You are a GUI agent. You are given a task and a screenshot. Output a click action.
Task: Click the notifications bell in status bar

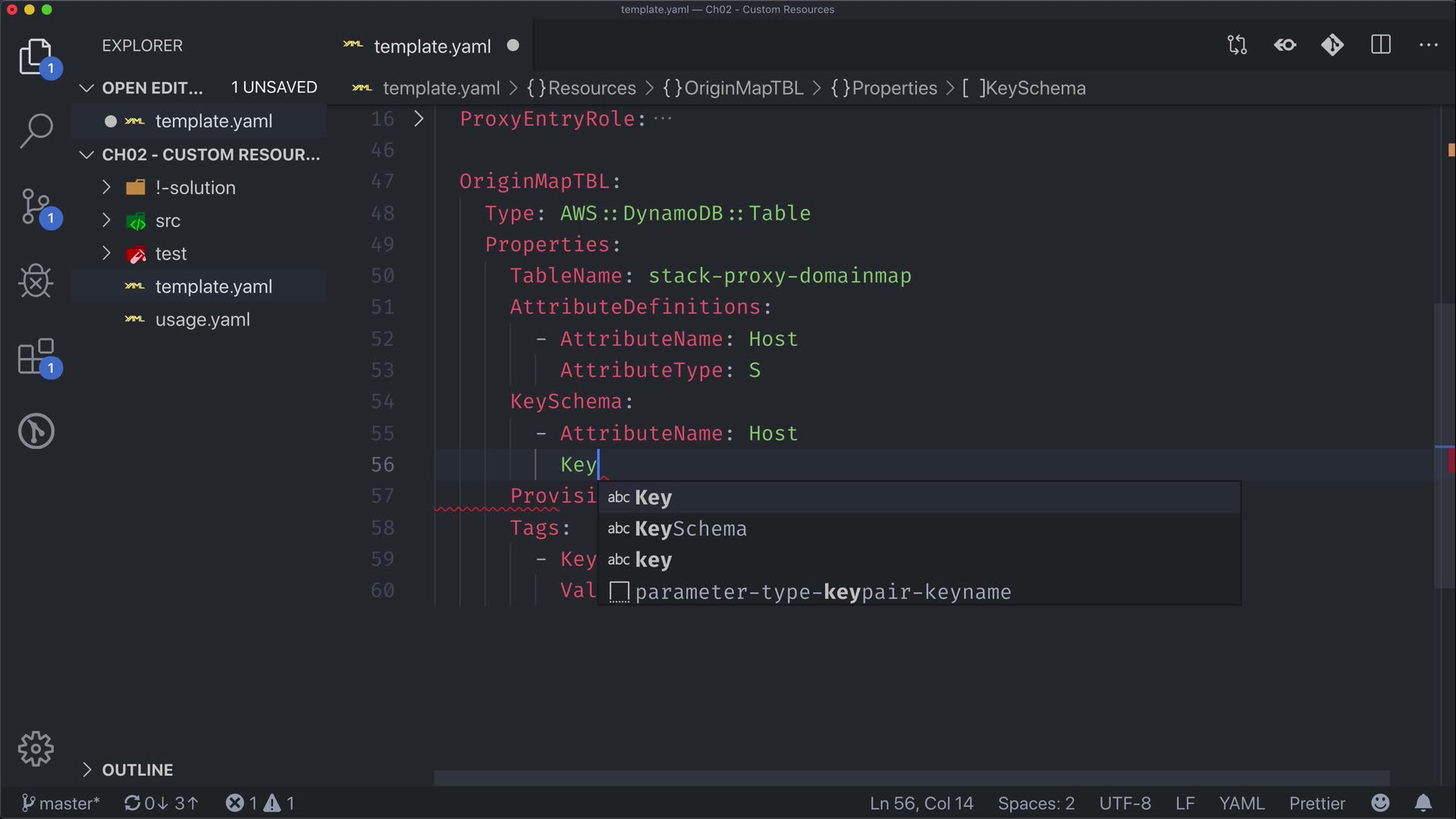pyautogui.click(x=1423, y=803)
